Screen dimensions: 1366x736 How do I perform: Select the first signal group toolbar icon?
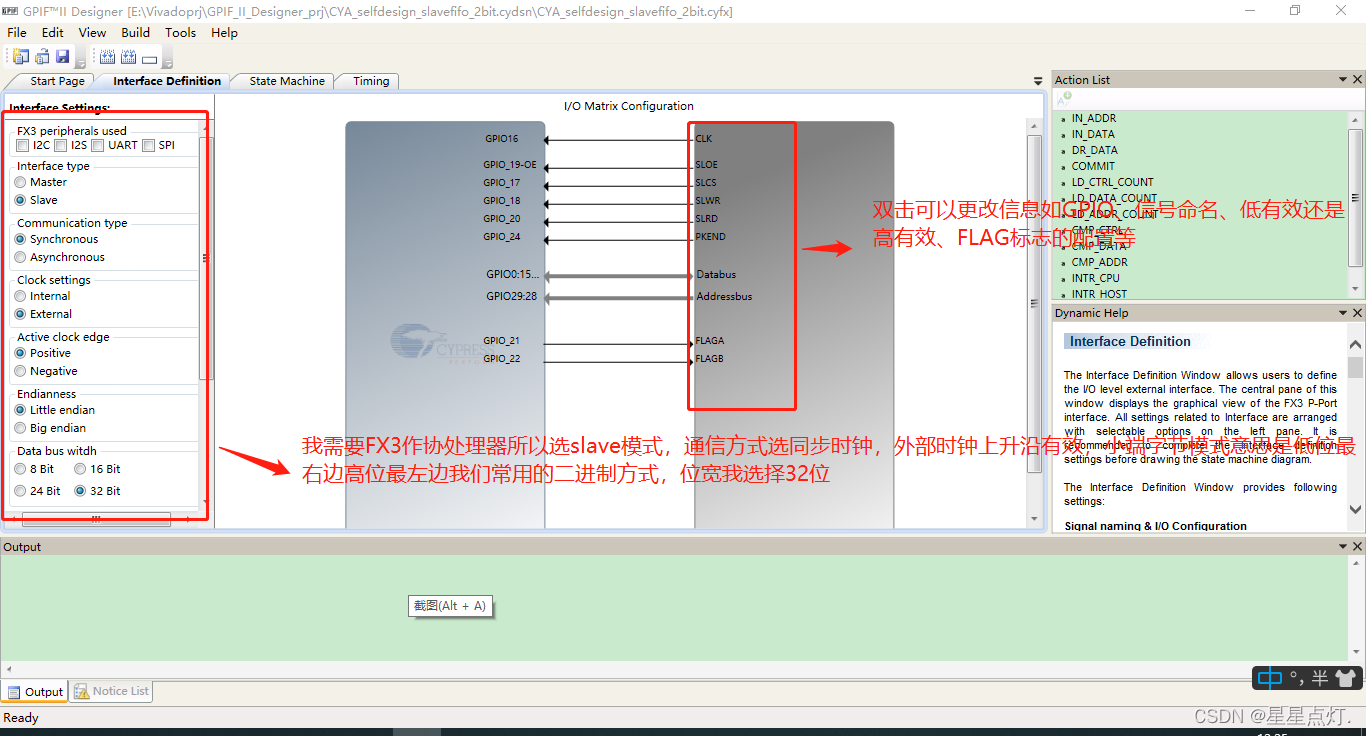pos(107,56)
